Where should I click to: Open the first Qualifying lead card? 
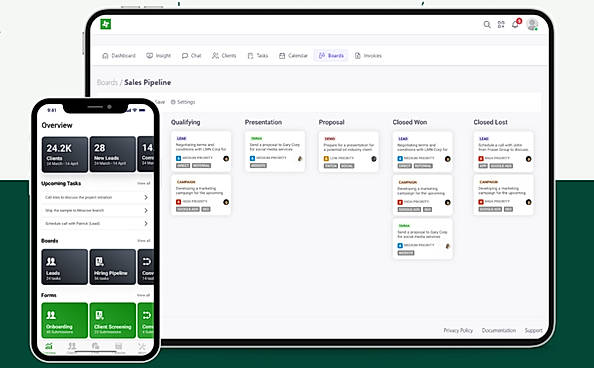pos(201,151)
